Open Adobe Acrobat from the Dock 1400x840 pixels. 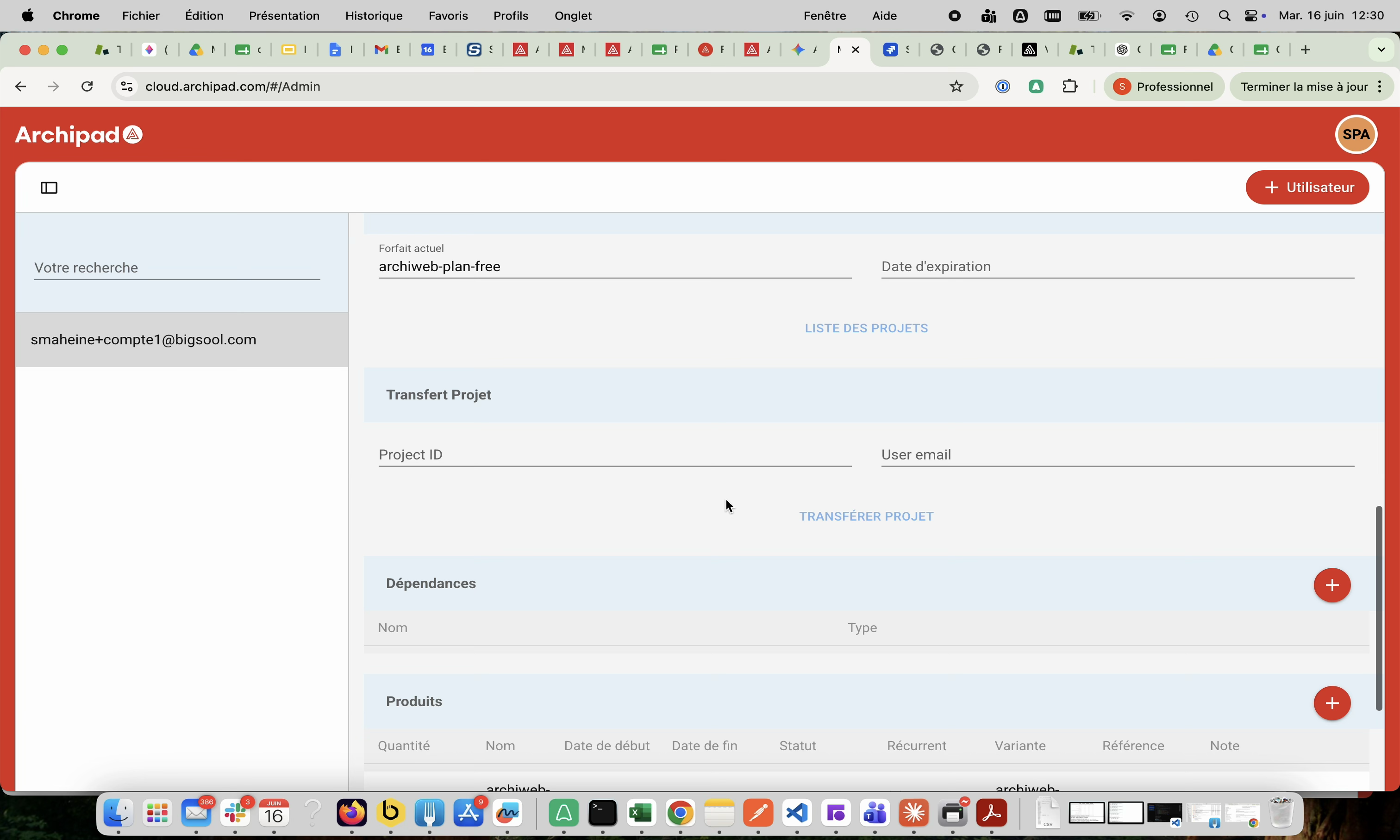(x=991, y=814)
